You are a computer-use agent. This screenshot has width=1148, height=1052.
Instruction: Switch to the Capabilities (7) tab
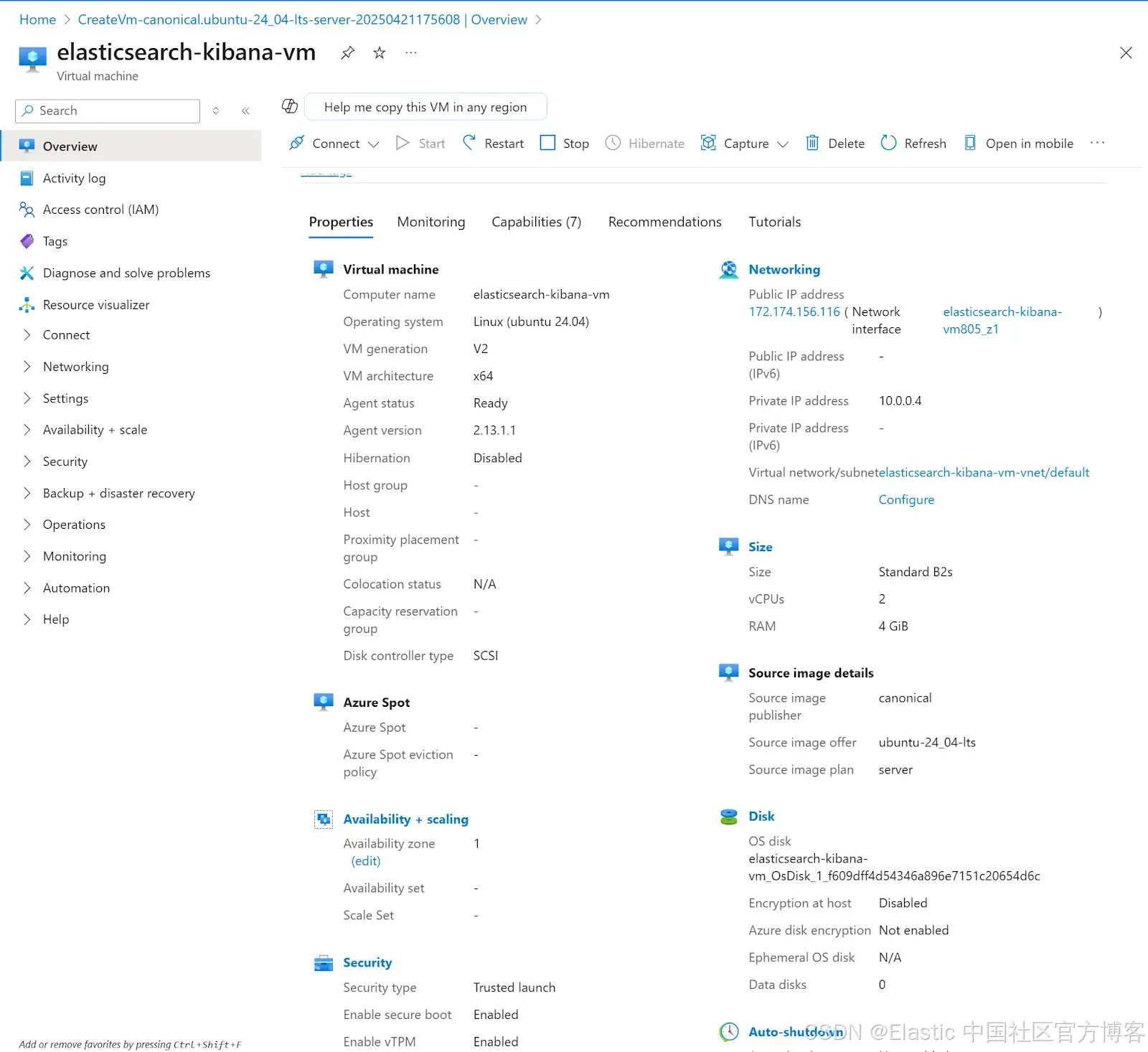537,222
